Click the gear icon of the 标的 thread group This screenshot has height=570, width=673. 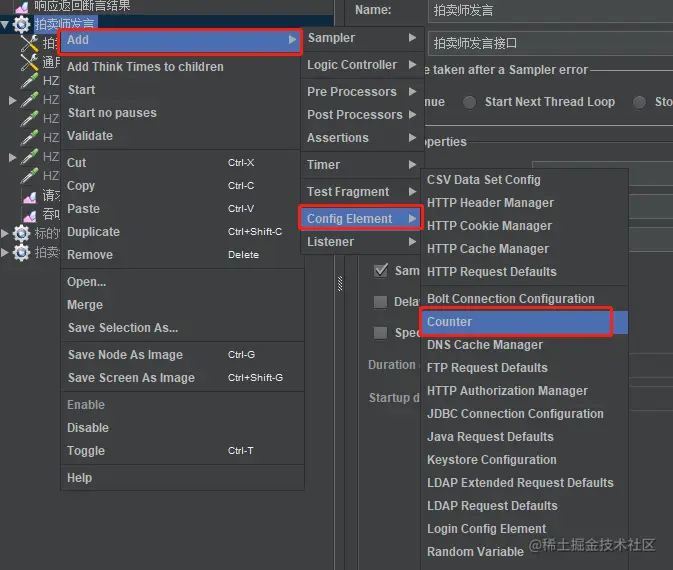coord(21,233)
